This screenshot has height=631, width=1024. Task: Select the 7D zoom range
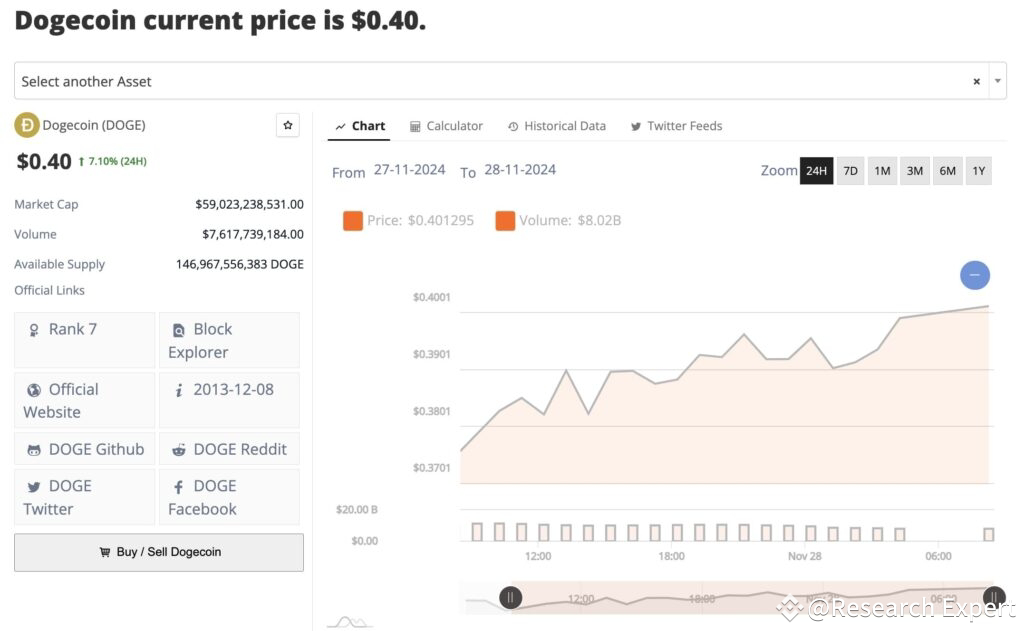pos(850,171)
